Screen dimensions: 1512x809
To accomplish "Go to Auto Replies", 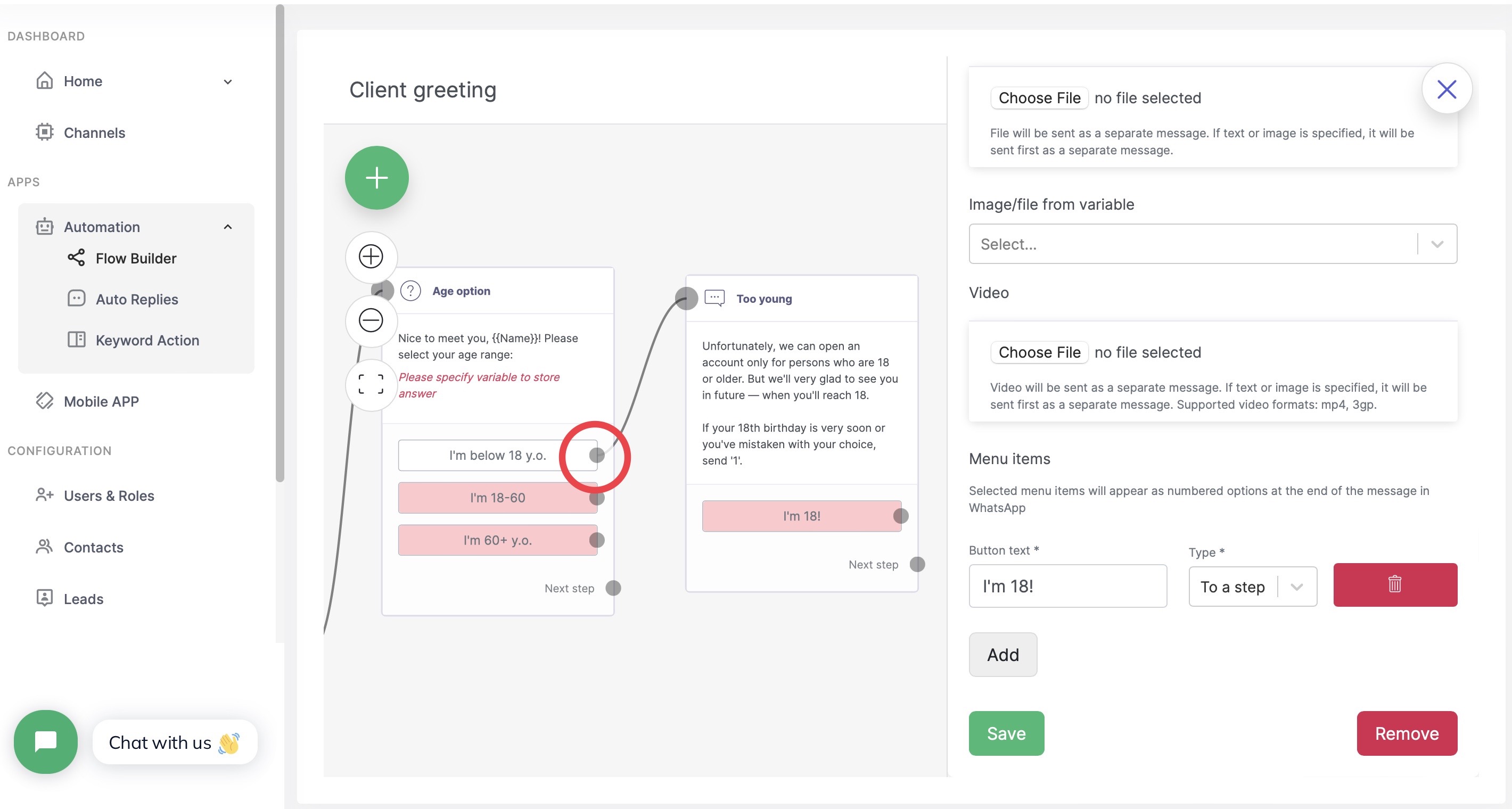I will [x=136, y=299].
